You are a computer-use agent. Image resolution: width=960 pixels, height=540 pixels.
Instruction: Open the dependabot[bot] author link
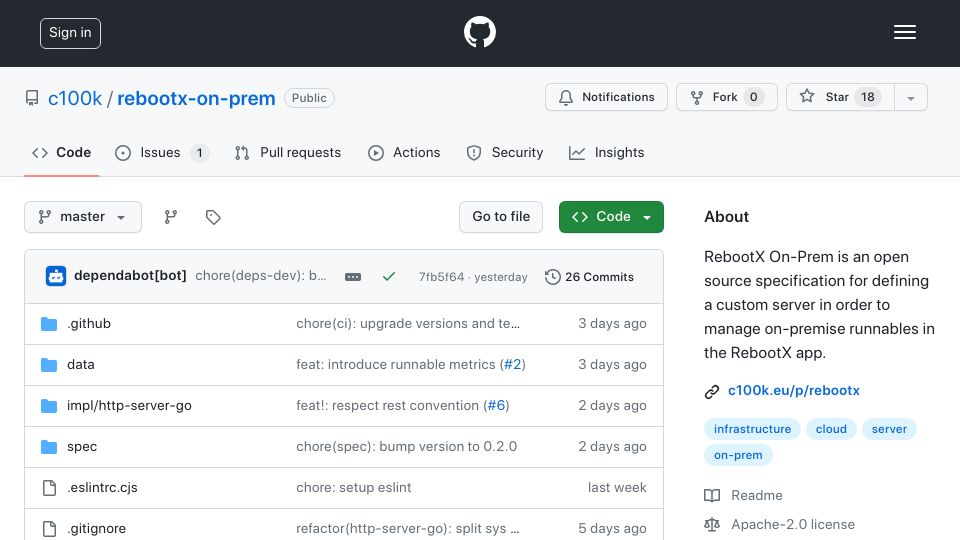point(130,276)
